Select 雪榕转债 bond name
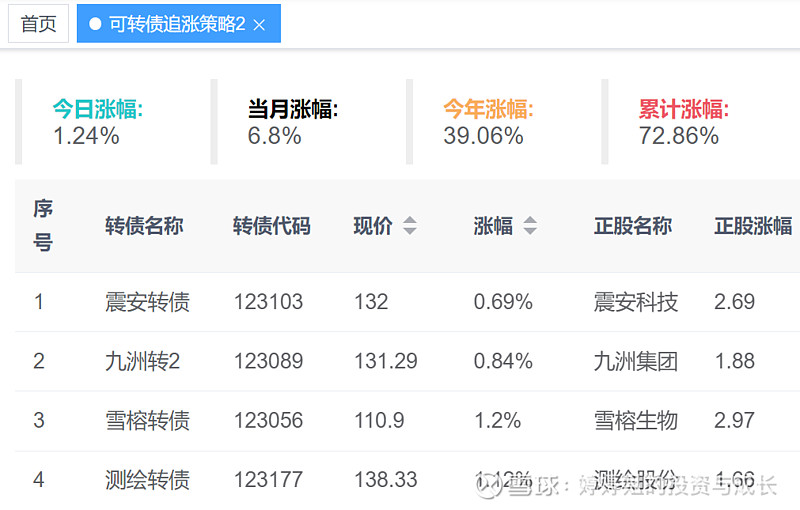The image size is (800, 510). pos(147,421)
